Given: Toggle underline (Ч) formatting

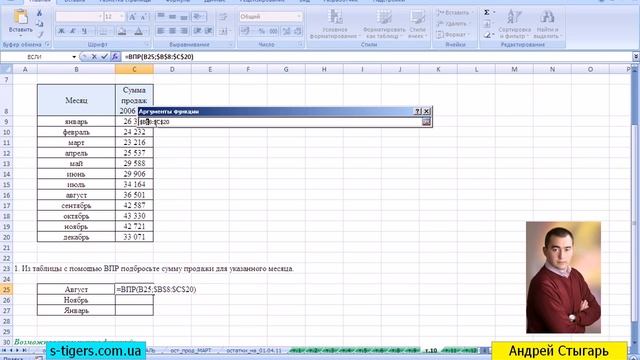Looking at the screenshot, I should tap(84, 31).
